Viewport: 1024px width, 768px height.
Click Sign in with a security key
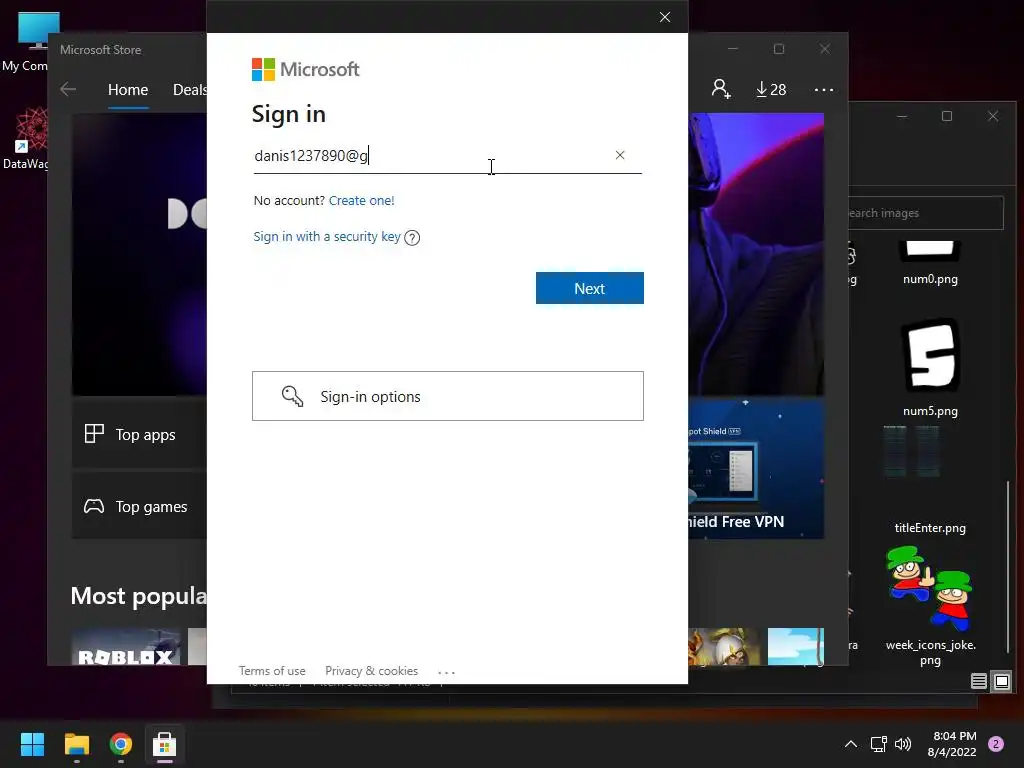pos(327,236)
